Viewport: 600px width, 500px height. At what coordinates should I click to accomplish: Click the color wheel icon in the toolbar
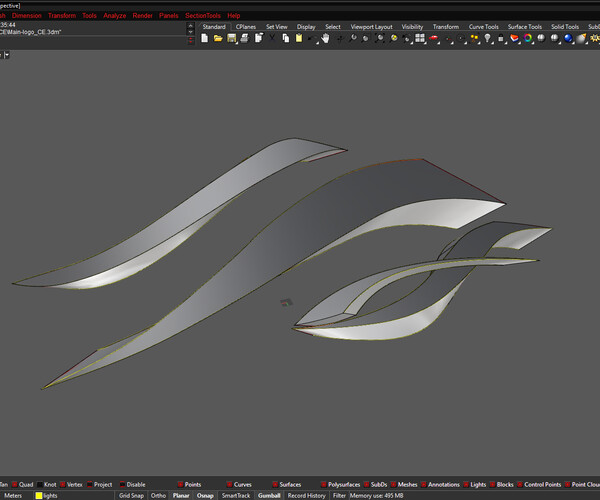(x=526, y=38)
